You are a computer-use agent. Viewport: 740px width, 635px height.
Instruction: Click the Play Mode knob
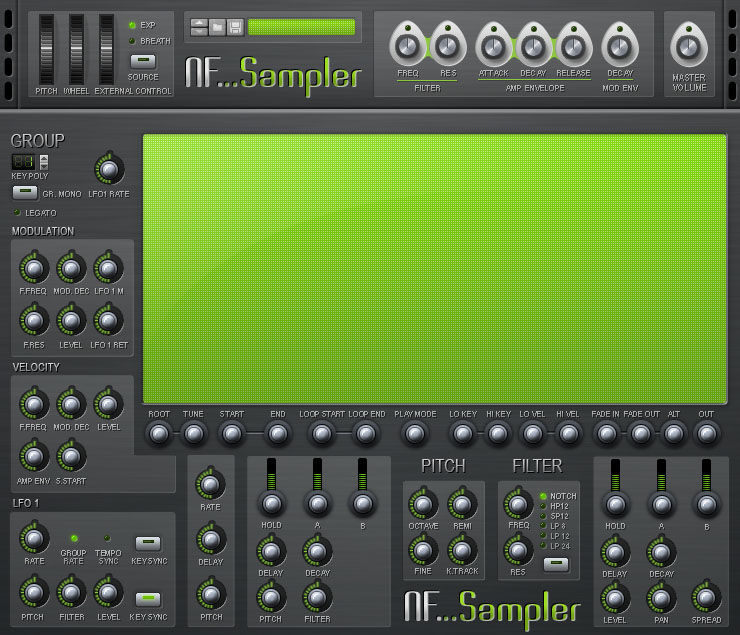(x=414, y=434)
